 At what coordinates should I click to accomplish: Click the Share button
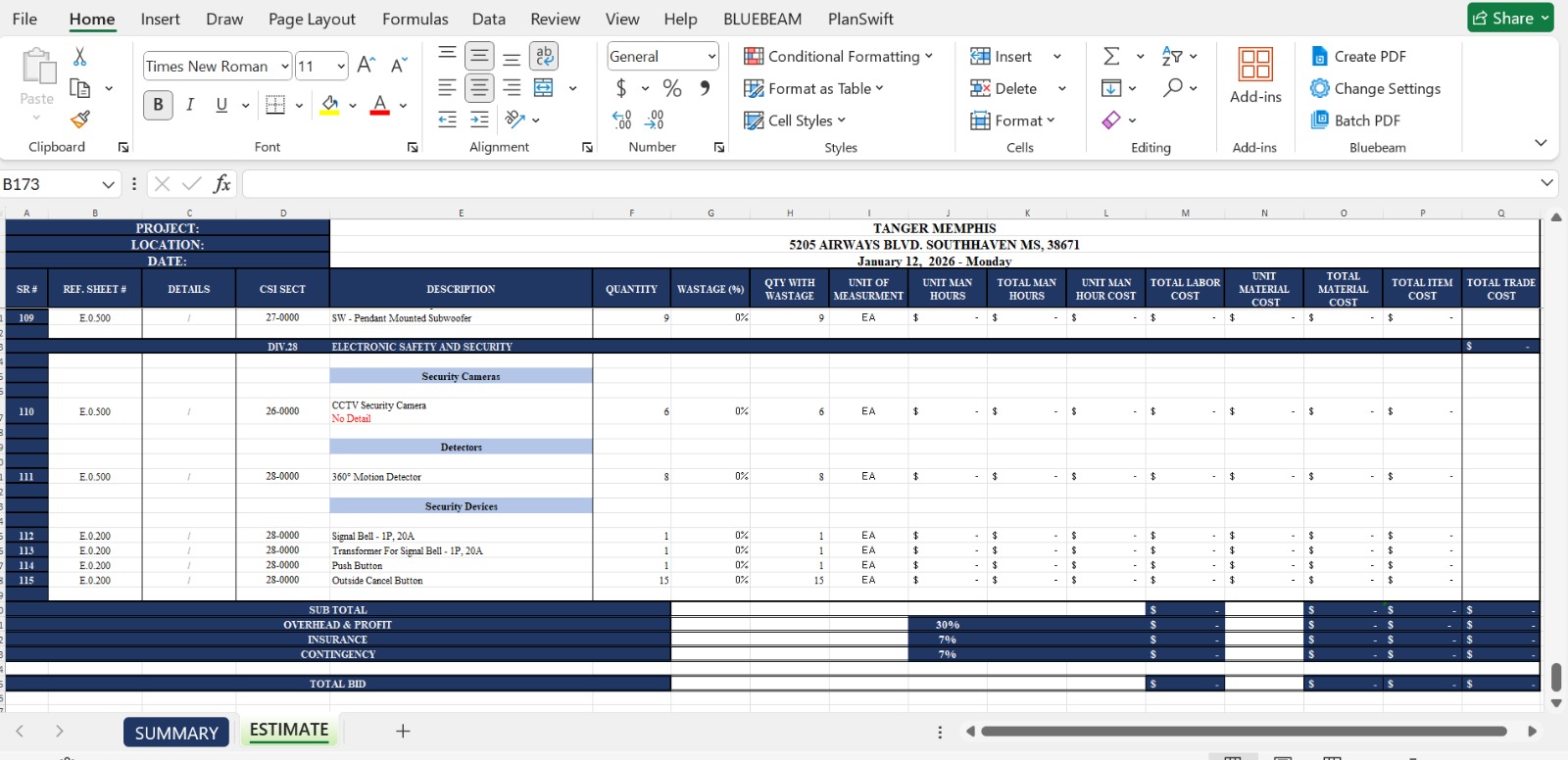point(1509,18)
